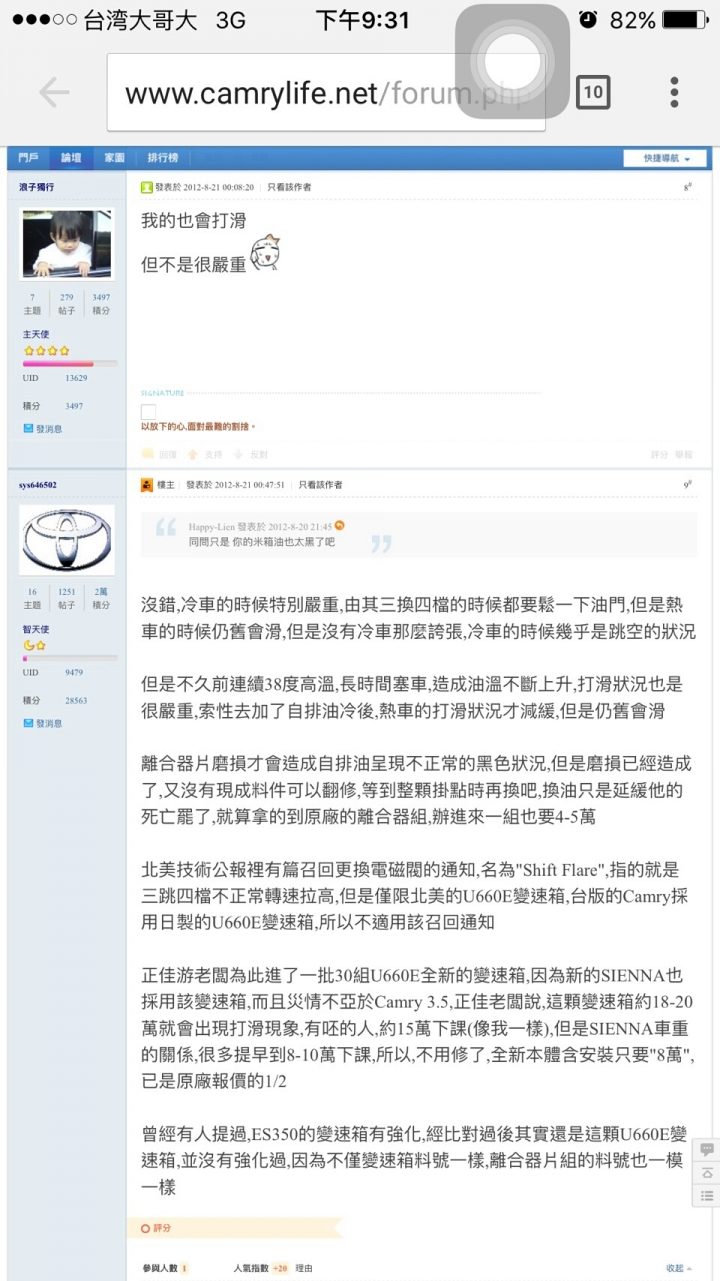Tap the browser back arrow
The image size is (720, 1281).
click(54, 93)
